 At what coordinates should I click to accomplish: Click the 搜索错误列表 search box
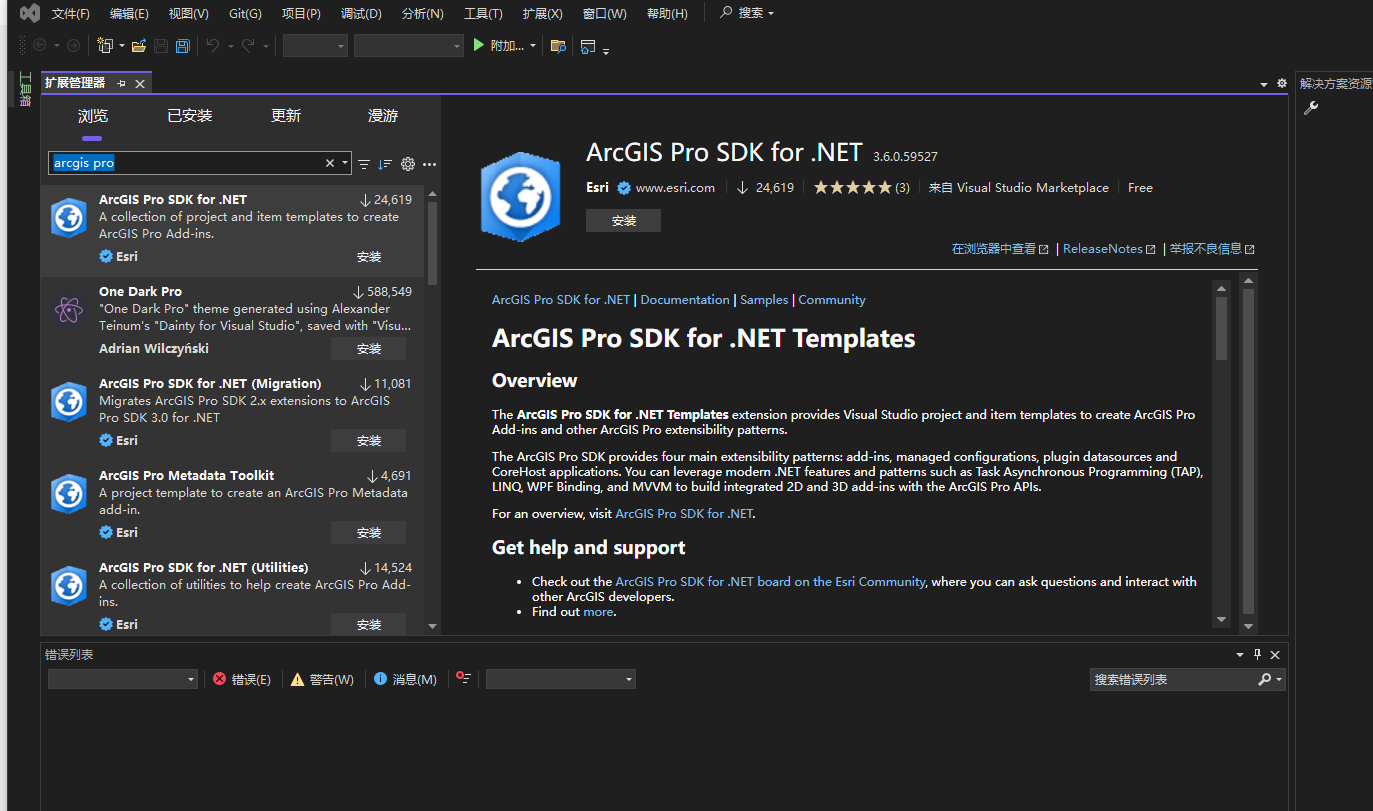[x=1187, y=679]
